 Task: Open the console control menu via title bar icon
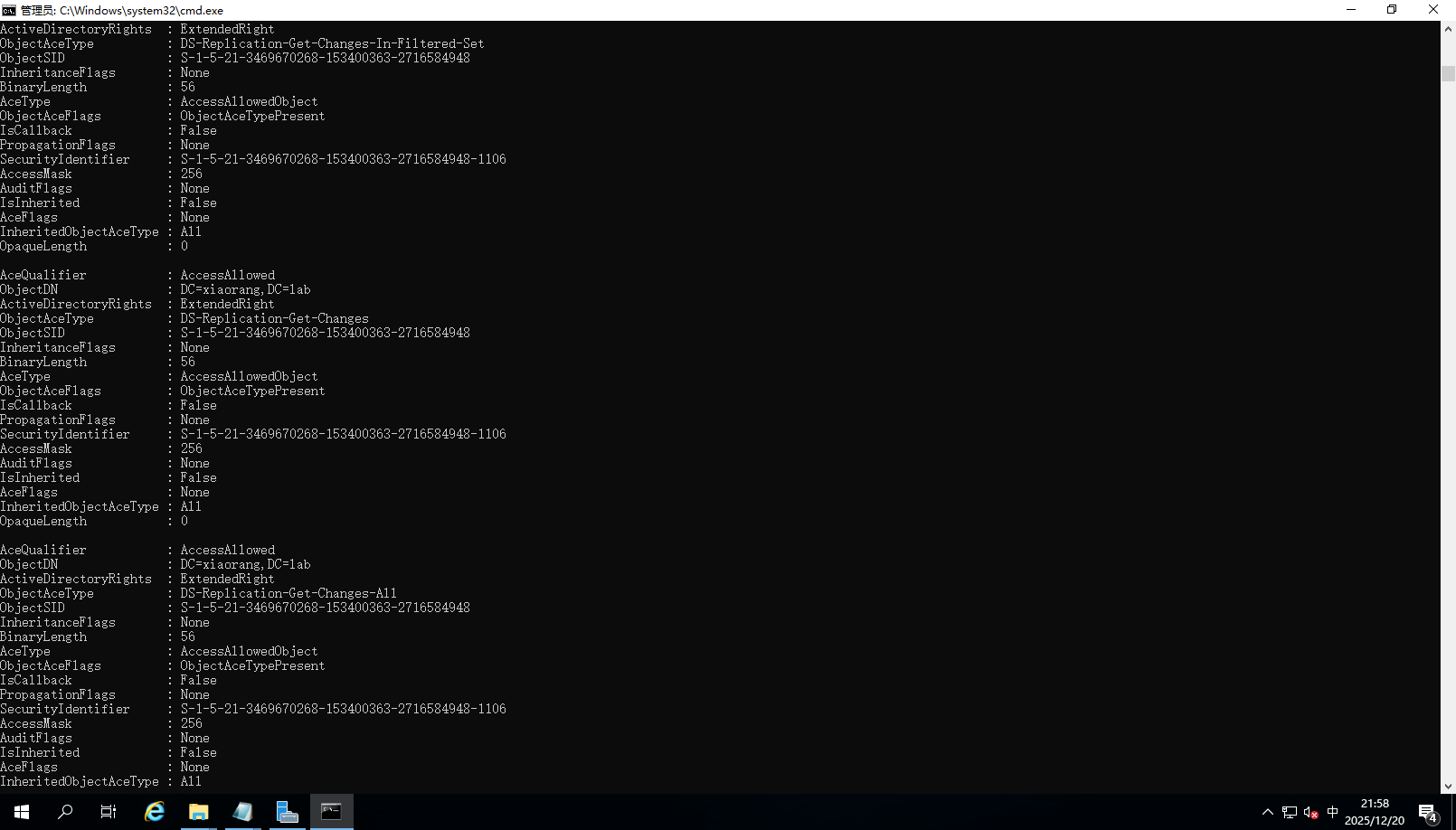pos(10,10)
